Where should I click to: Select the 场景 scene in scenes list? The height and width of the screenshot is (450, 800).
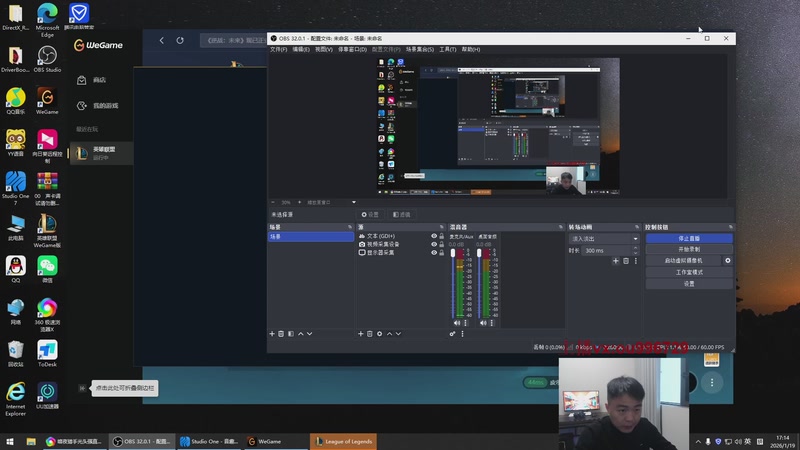click(311, 237)
